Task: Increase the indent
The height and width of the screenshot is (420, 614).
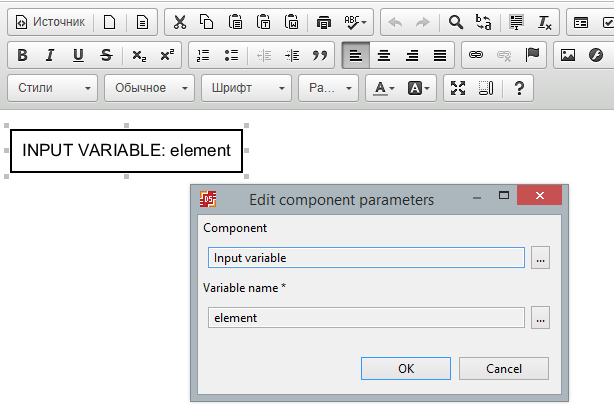Action: pyautogui.click(x=292, y=55)
